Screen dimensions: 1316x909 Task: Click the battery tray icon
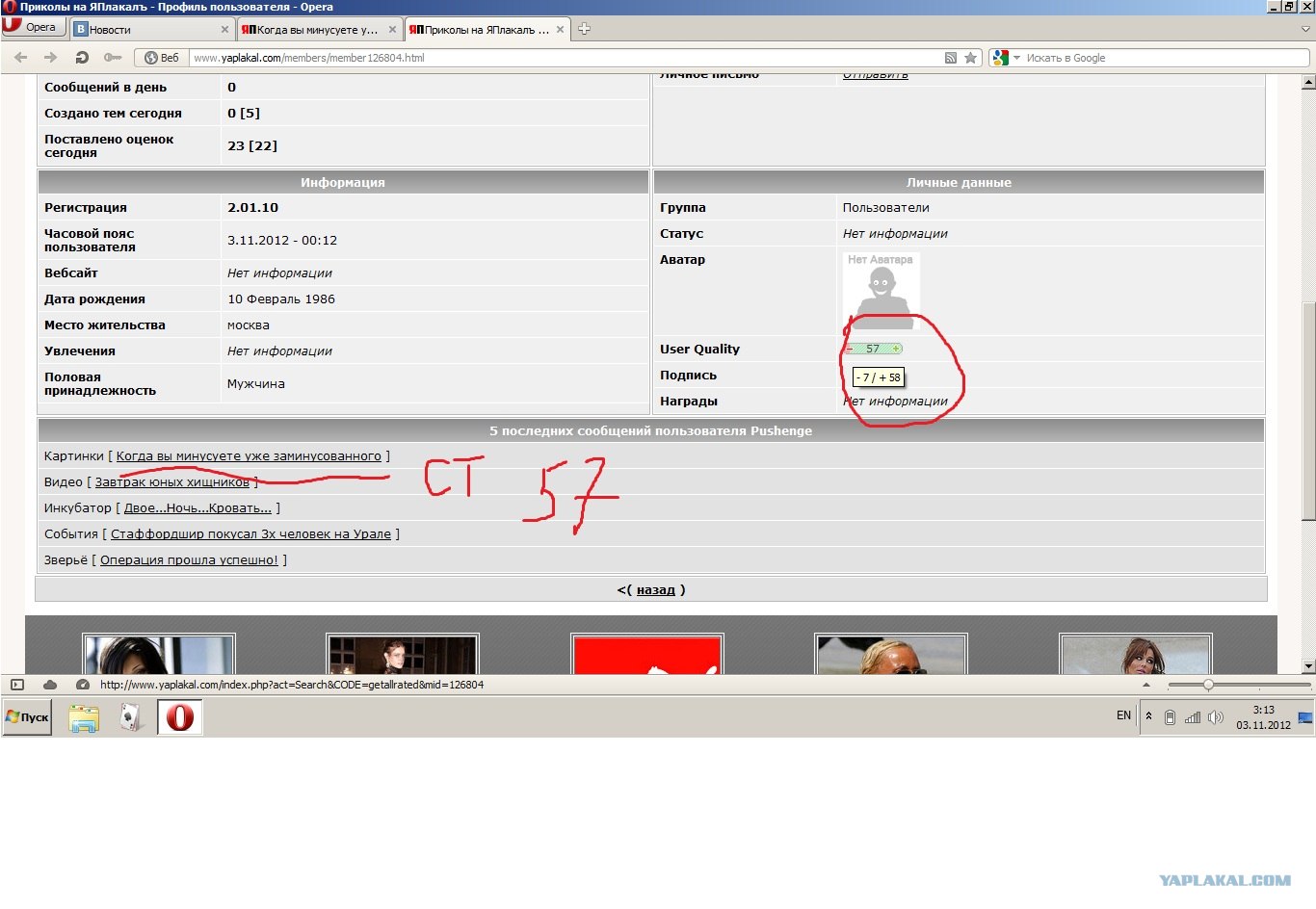[1170, 717]
